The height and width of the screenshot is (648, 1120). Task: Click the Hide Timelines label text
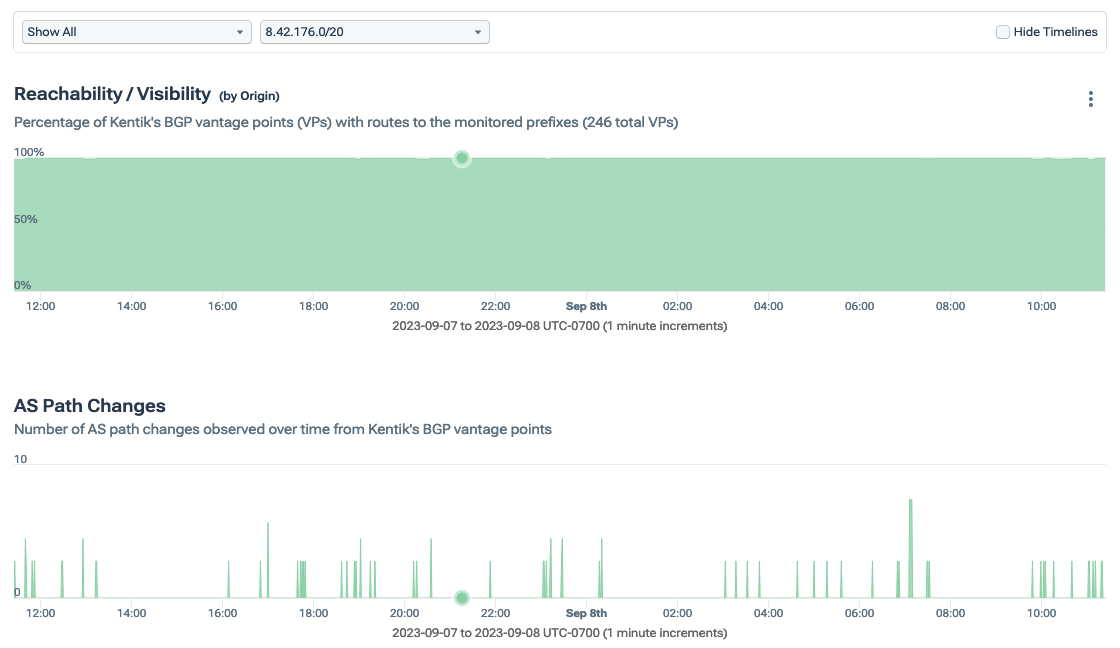(x=1055, y=32)
